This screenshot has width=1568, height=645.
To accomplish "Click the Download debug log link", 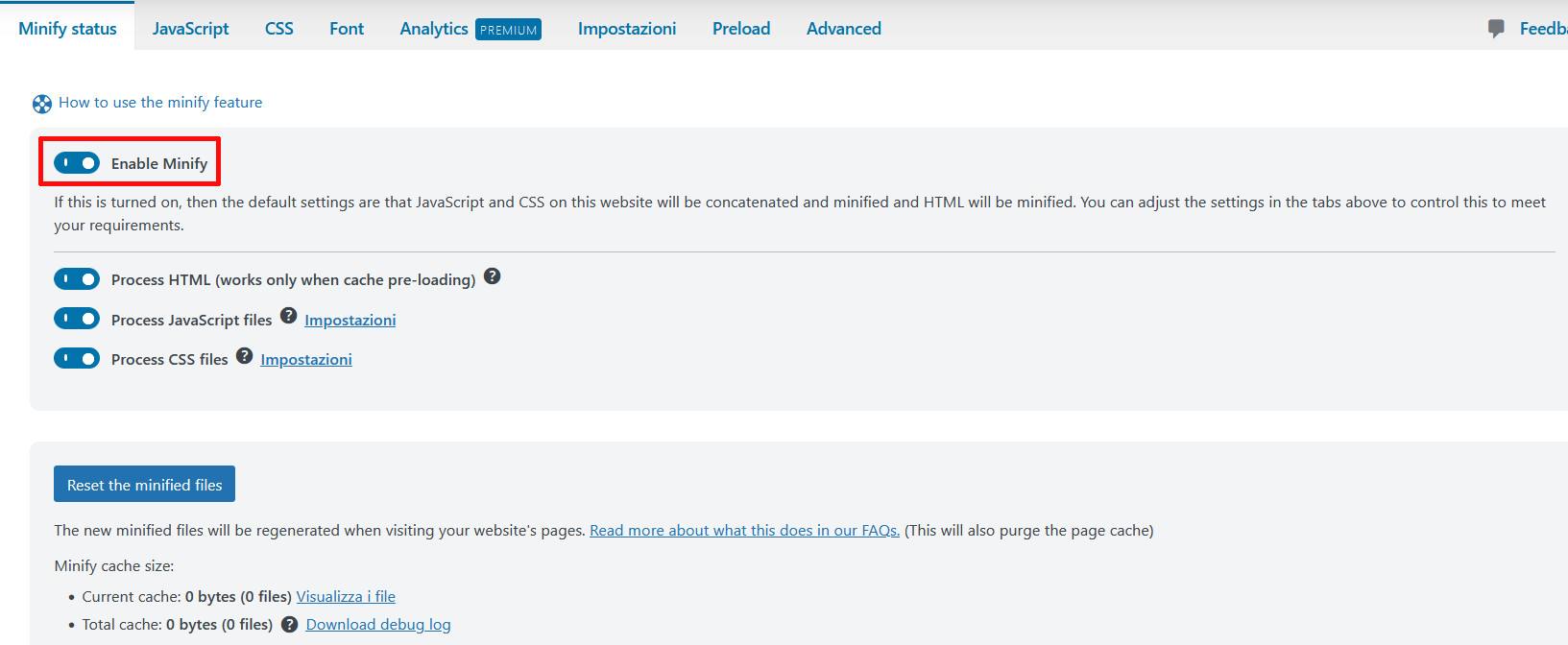I will [x=378, y=625].
